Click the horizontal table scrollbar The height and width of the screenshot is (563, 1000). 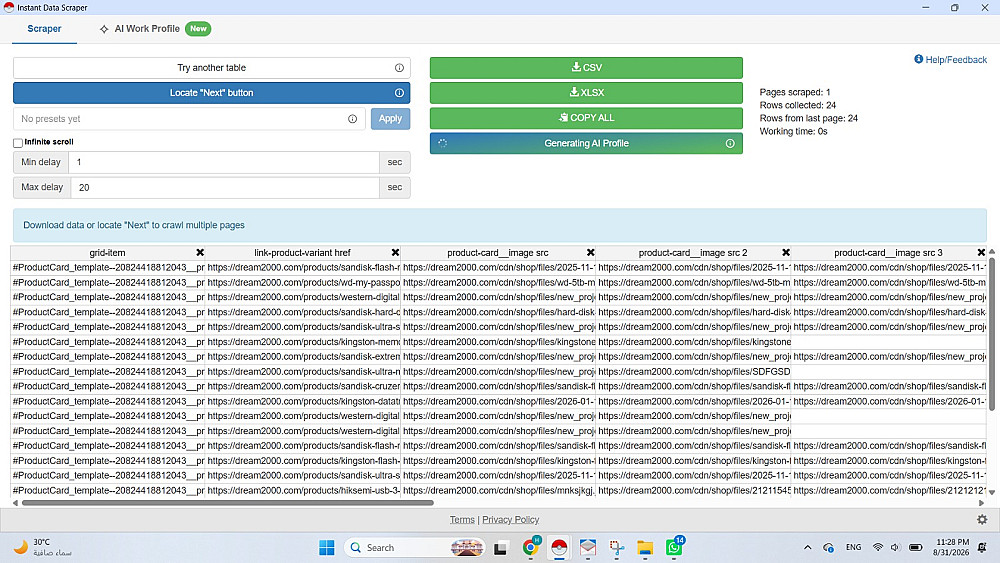click(228, 502)
